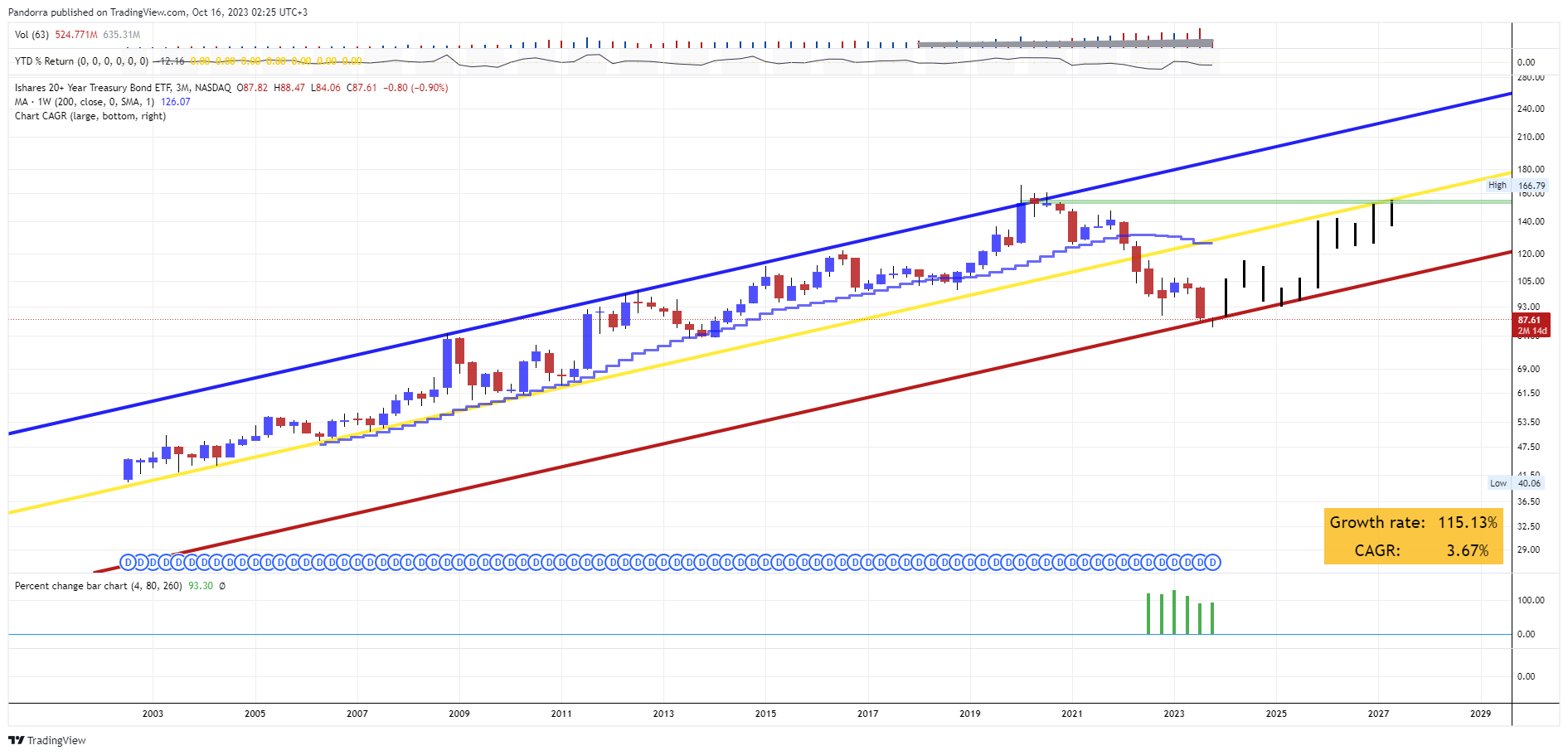The height and width of the screenshot is (755, 1568).
Task: Click the leftmost dividend D marker
Action: [128, 563]
